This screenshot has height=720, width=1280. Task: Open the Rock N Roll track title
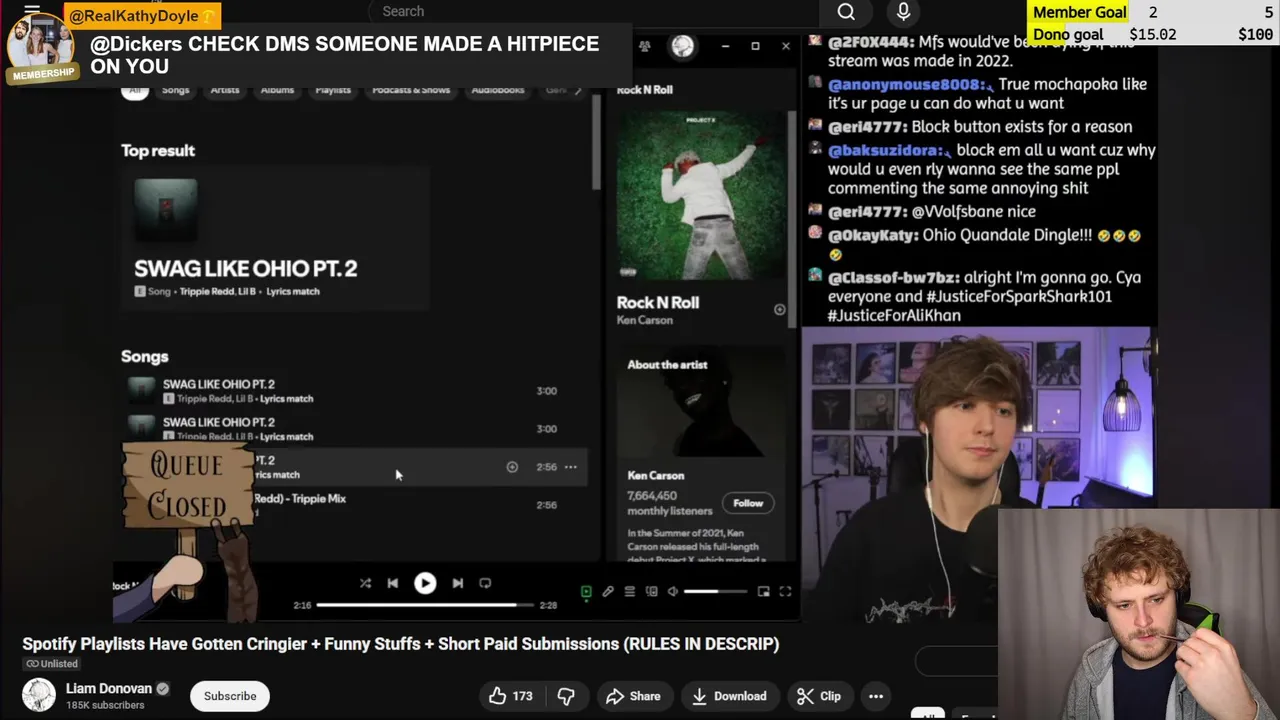point(658,302)
